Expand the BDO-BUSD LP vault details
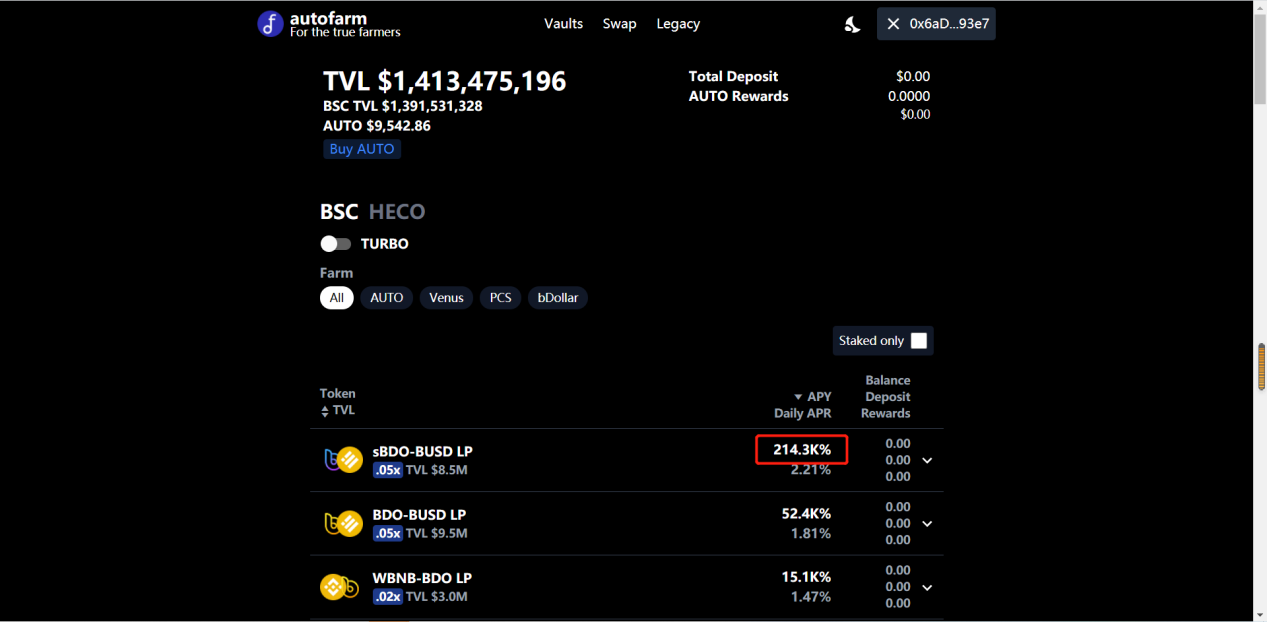 (x=927, y=524)
